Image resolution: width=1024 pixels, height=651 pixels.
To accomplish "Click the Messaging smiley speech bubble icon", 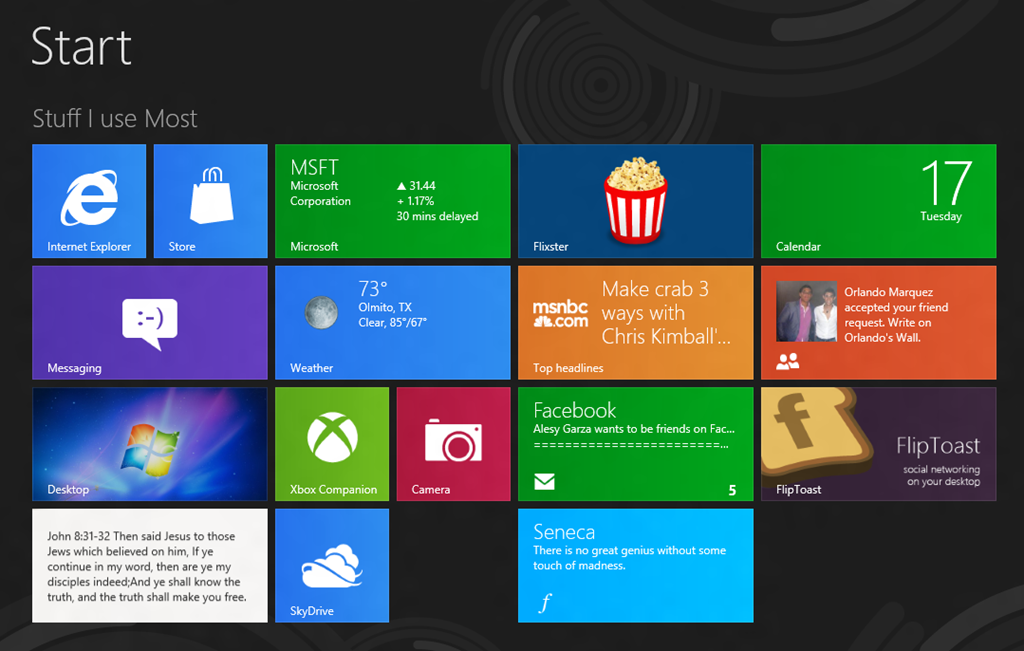I will [x=150, y=324].
